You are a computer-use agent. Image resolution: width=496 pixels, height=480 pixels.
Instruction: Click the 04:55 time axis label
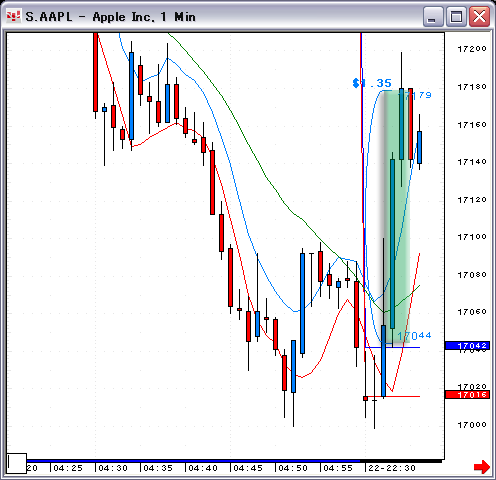(x=338, y=468)
